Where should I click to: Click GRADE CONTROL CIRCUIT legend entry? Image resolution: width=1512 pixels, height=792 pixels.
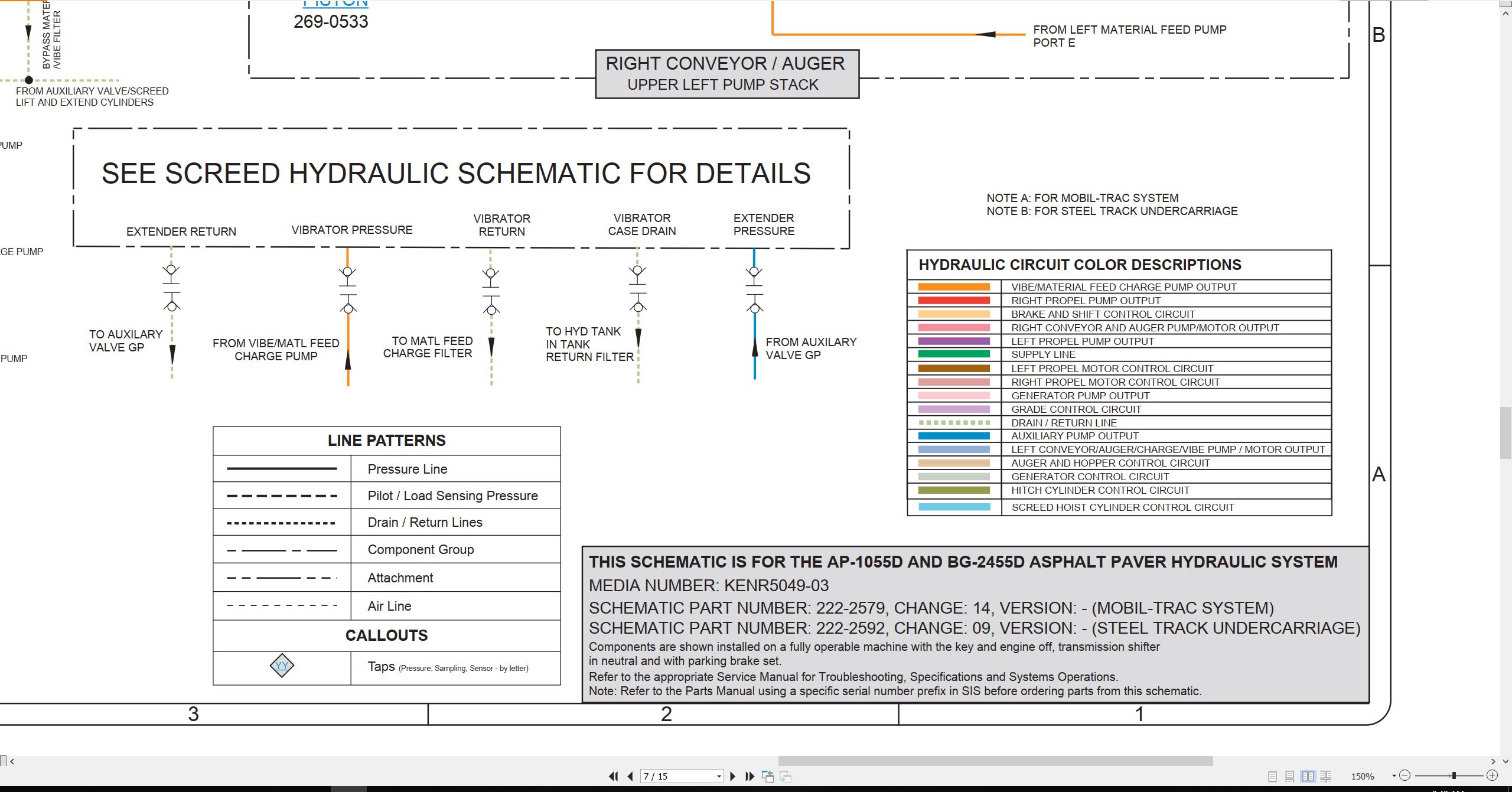[x=1076, y=409]
